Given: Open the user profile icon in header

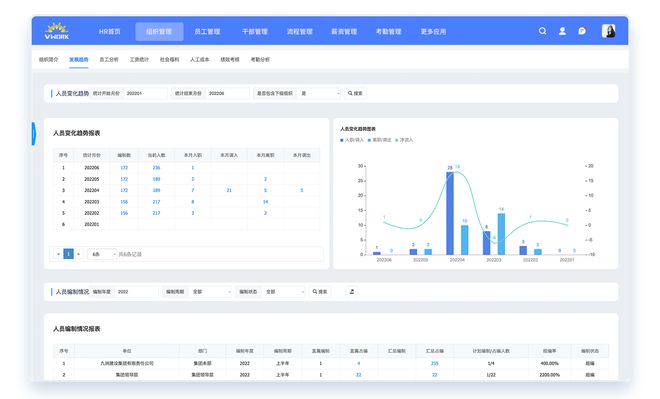Looking at the screenshot, I should pyautogui.click(x=562, y=31).
